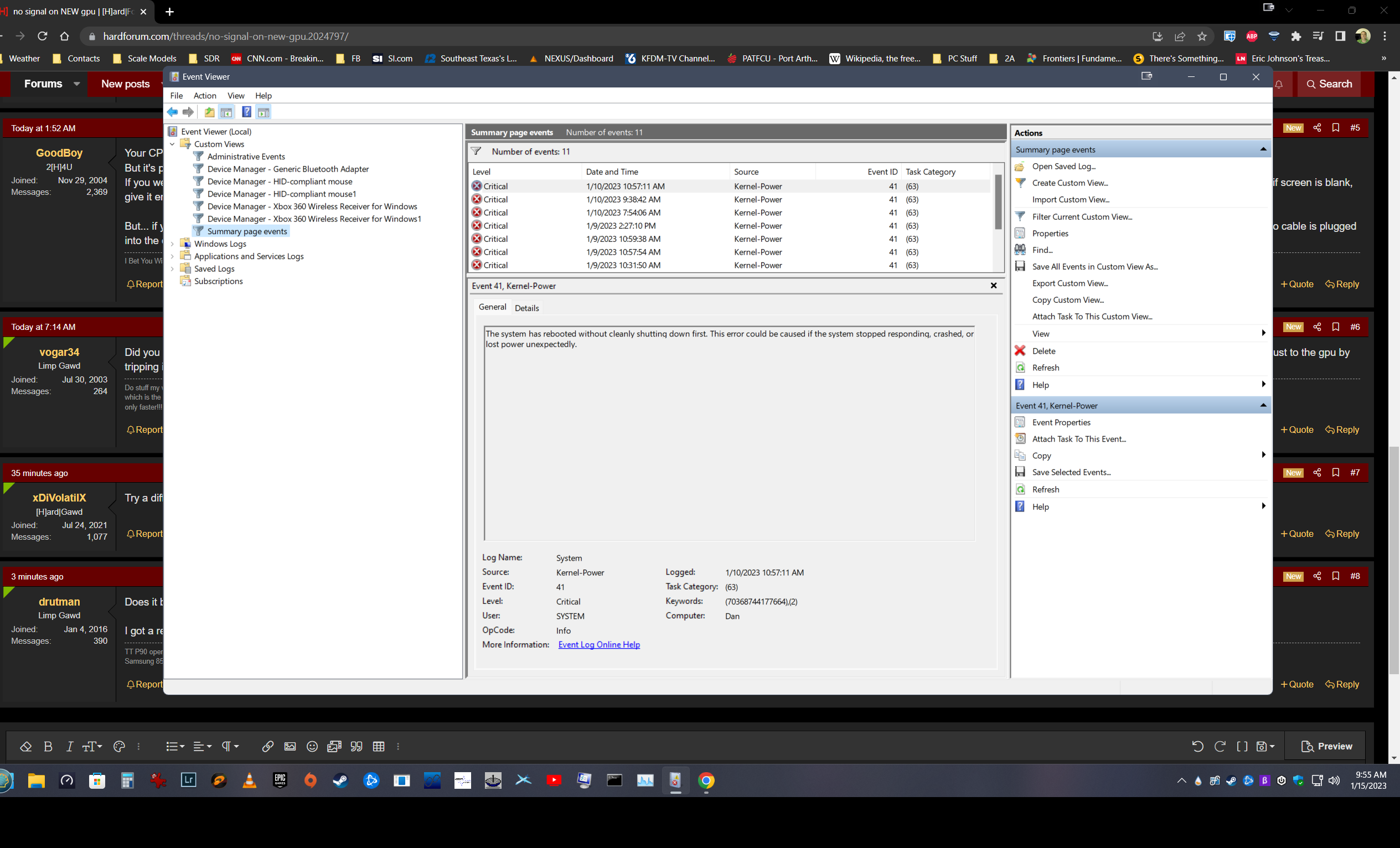Click Create Custom View action
The width and height of the screenshot is (1400, 848).
(x=1070, y=183)
